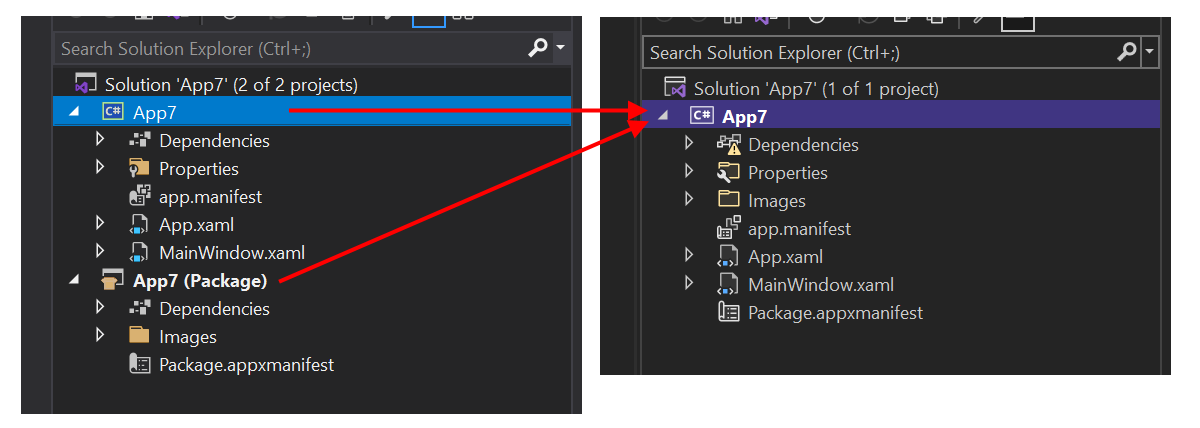Viewport: 1200px width, 428px height.
Task: Expand right panel App.xaml node
Action: pyautogui.click(x=689, y=257)
